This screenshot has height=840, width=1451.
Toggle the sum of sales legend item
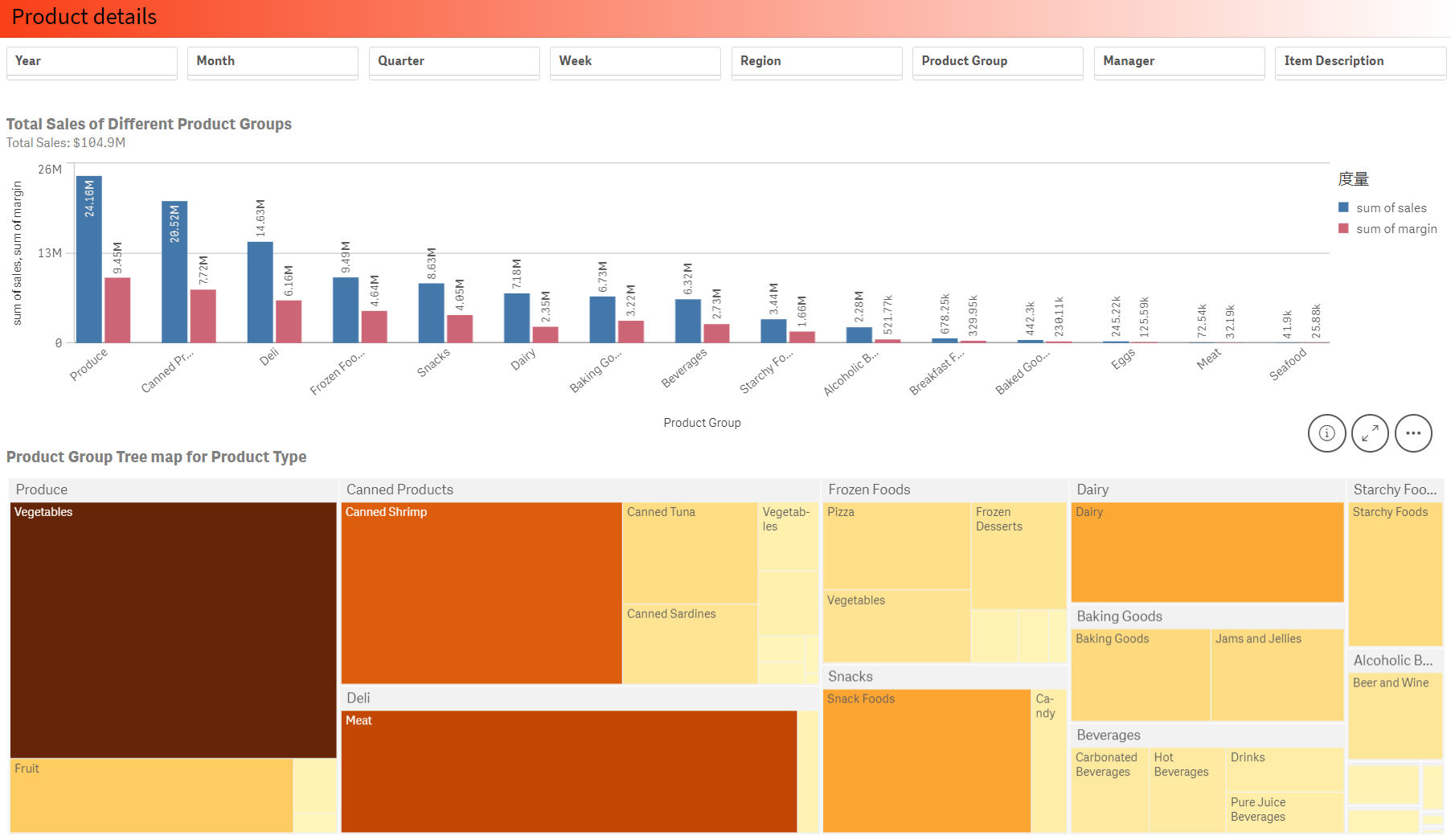(1392, 207)
